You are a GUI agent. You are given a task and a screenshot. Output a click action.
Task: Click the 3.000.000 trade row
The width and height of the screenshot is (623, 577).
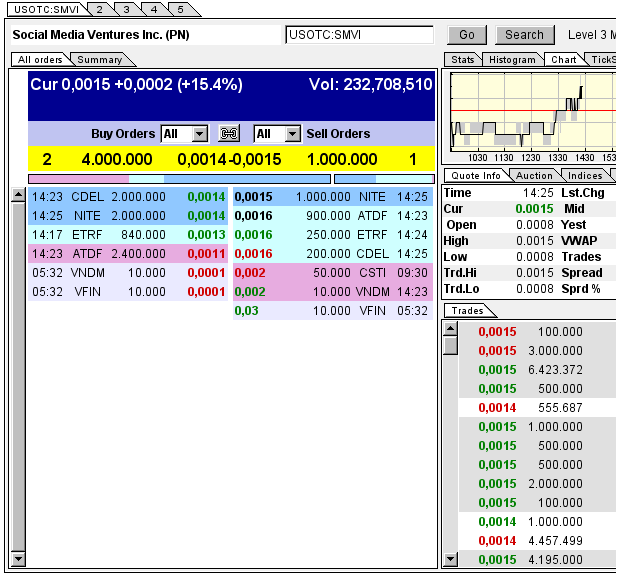[537, 351]
